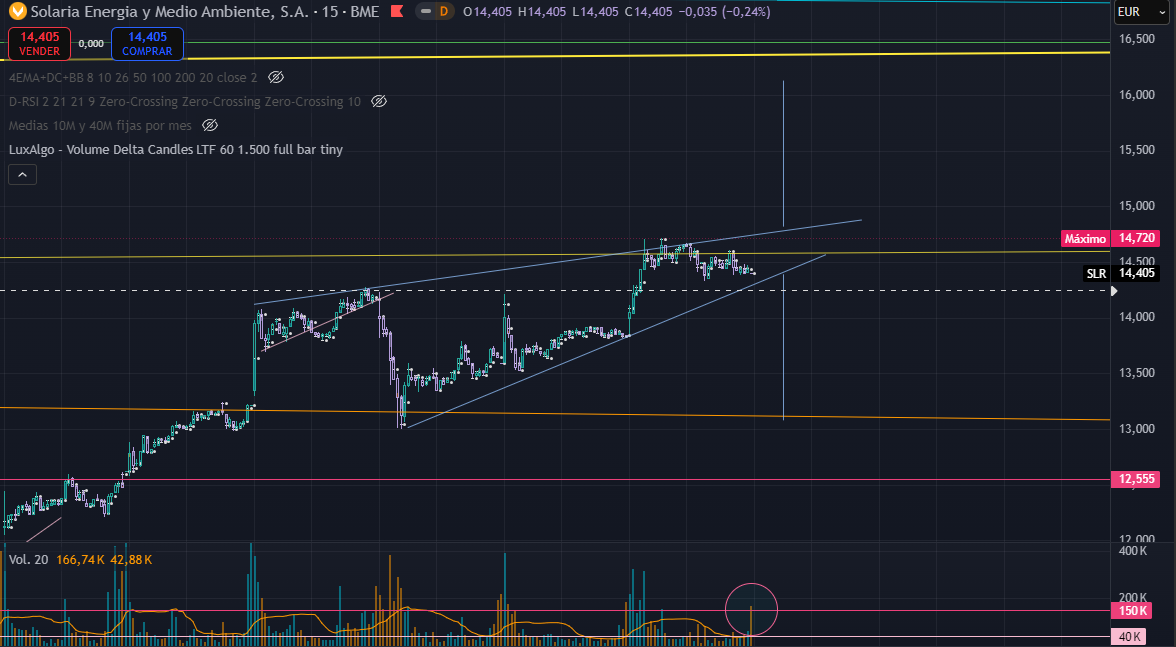Click the Solaria symbol logo icon

(14, 12)
